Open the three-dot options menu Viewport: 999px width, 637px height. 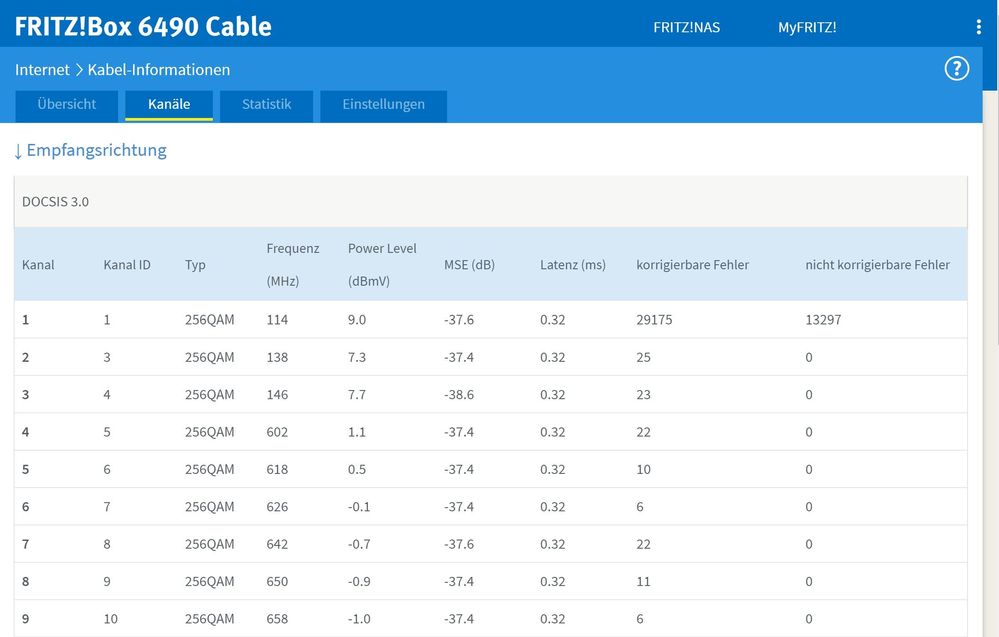click(x=978, y=27)
